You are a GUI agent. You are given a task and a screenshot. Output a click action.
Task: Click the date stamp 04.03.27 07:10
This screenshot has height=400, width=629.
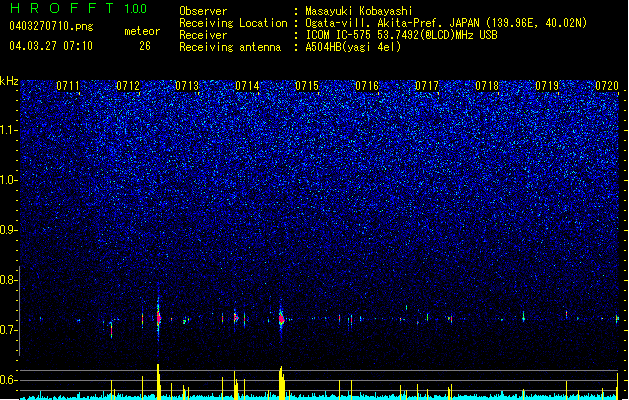tap(51, 46)
